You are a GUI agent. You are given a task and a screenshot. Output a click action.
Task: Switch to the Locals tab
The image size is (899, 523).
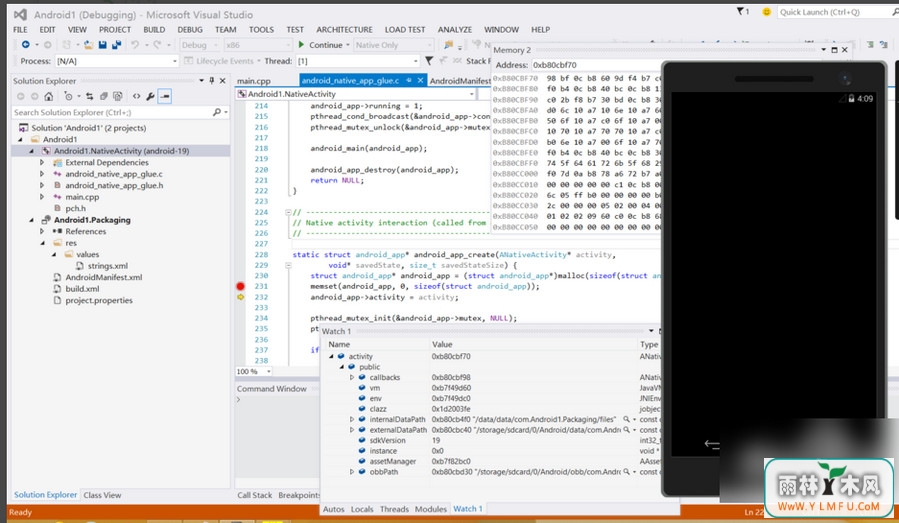(x=362, y=509)
